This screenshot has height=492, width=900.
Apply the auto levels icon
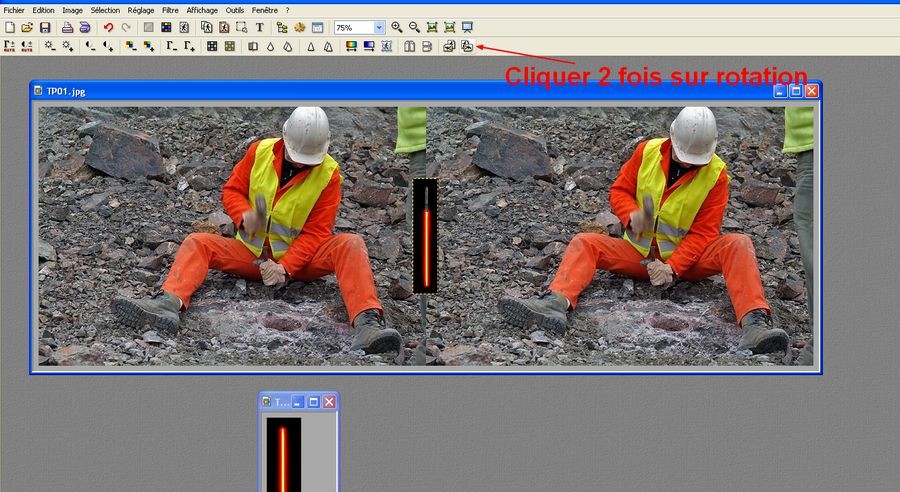pyautogui.click(x=10, y=46)
